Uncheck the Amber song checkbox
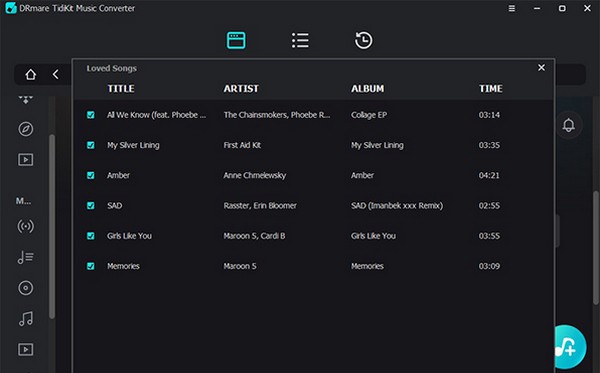 click(91, 175)
